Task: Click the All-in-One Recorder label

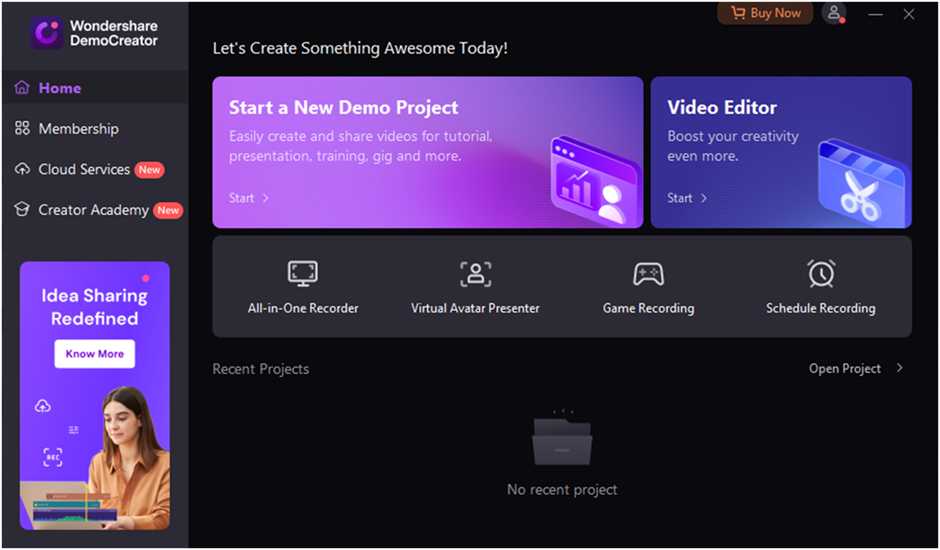Action: (303, 308)
